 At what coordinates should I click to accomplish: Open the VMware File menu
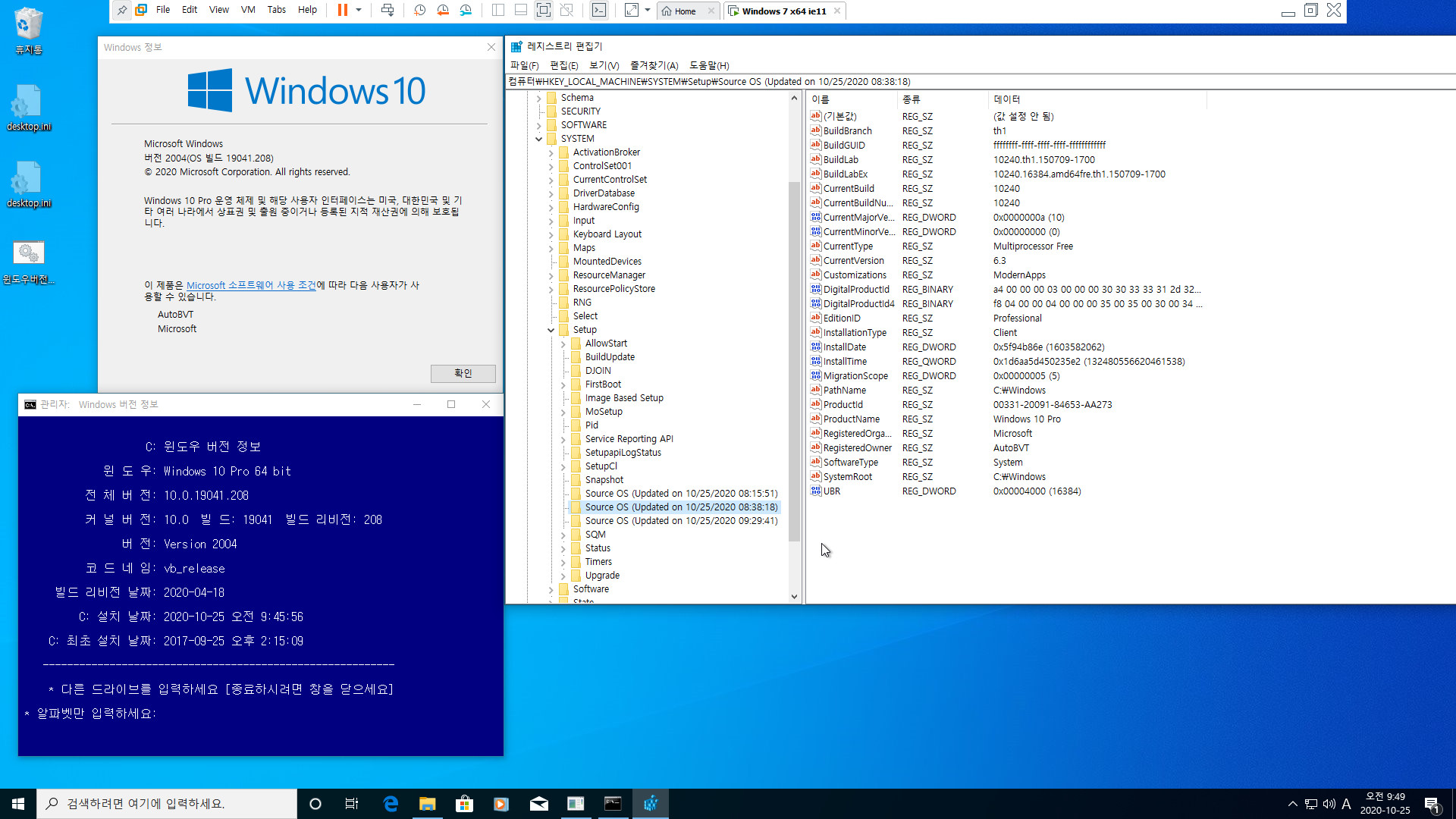coord(163,10)
